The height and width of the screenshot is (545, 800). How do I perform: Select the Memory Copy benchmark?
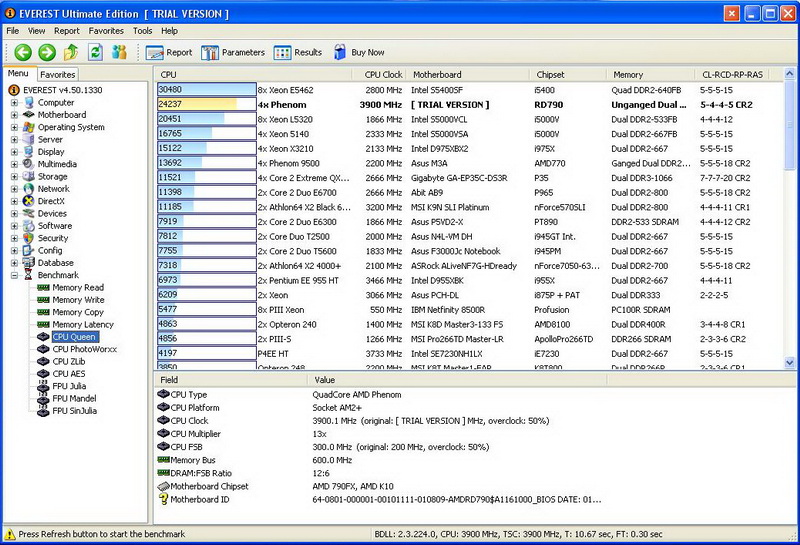(78, 312)
